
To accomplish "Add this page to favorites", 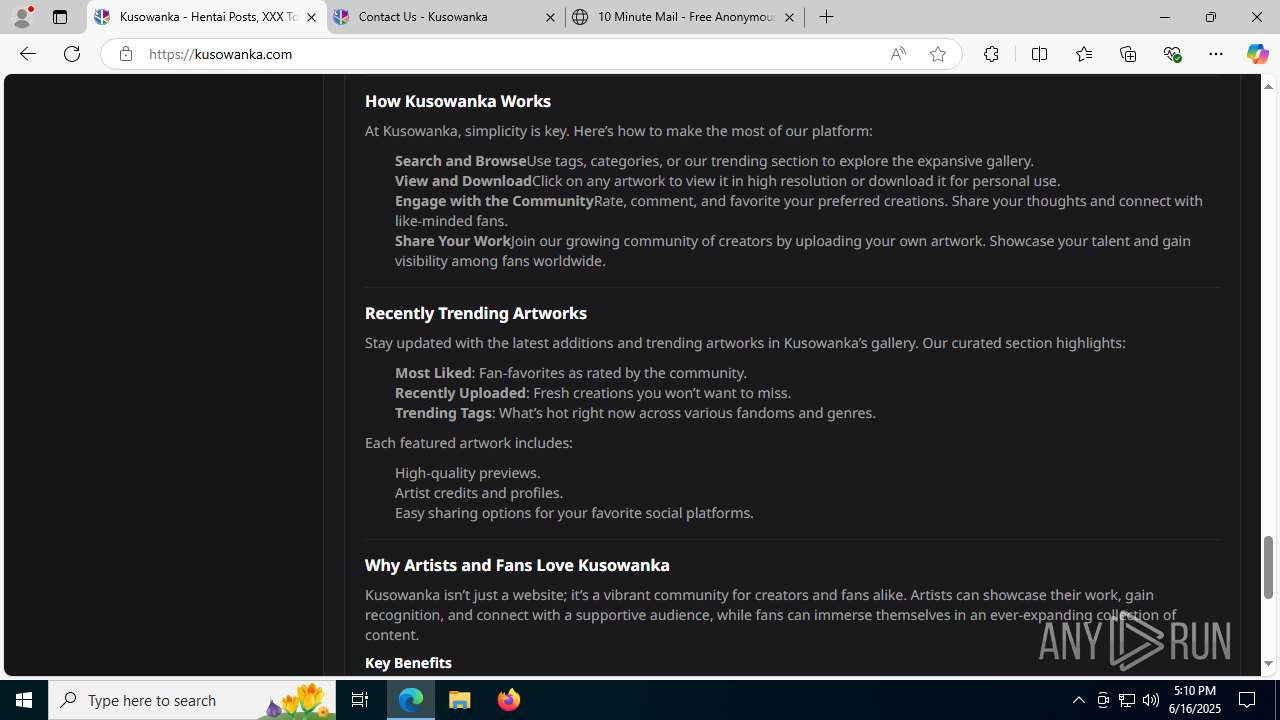I will click(937, 54).
